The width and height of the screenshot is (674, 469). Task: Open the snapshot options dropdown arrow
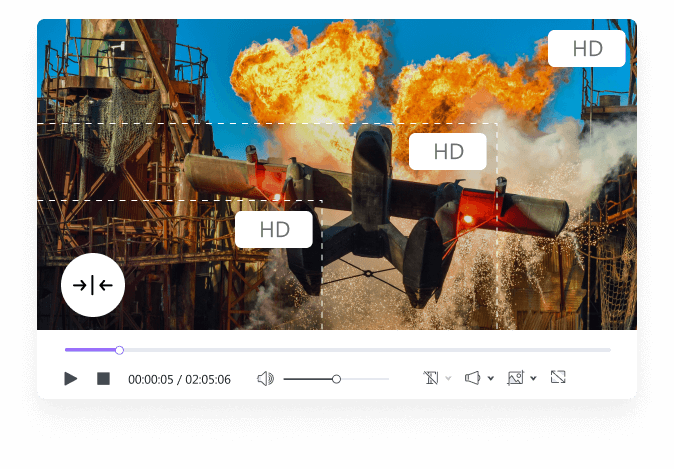[533, 378]
